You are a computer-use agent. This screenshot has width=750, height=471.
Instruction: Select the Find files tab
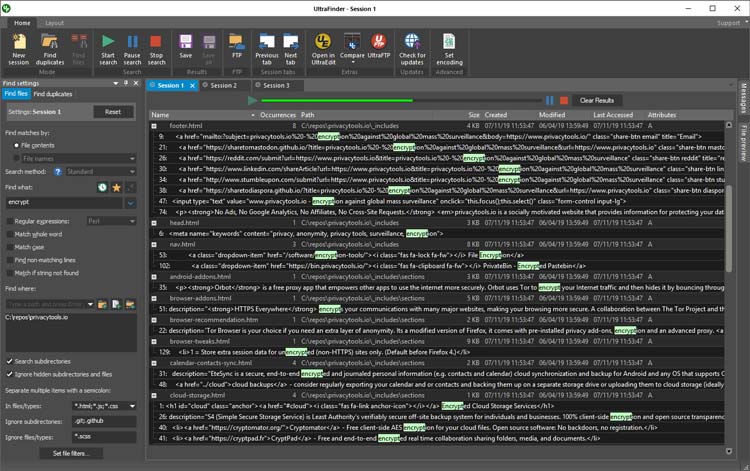click(16, 94)
